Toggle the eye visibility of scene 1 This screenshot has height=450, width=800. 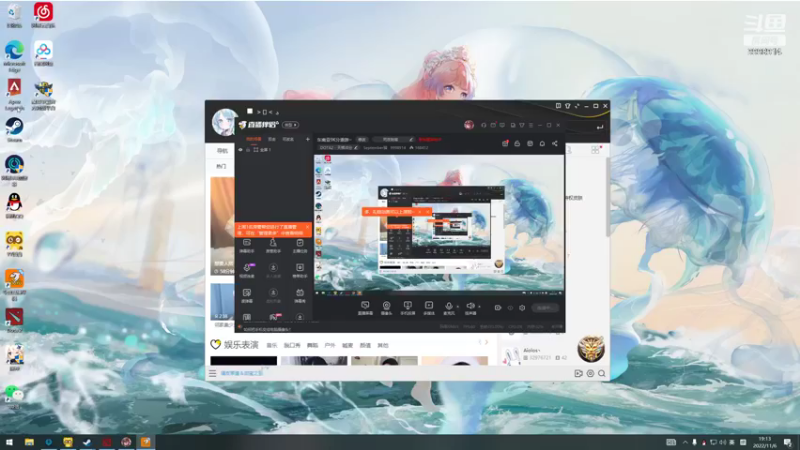click(x=240, y=149)
